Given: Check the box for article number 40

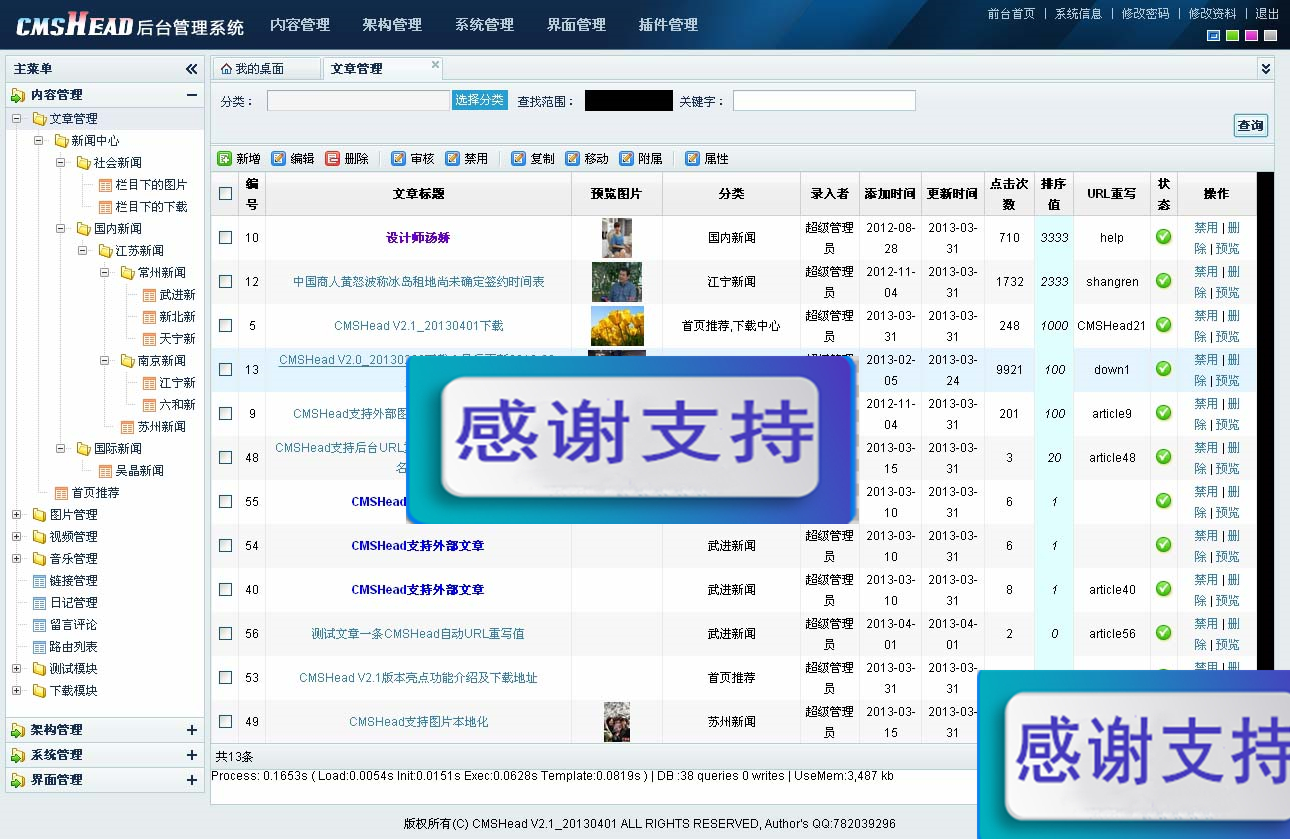Looking at the screenshot, I should [x=226, y=590].
